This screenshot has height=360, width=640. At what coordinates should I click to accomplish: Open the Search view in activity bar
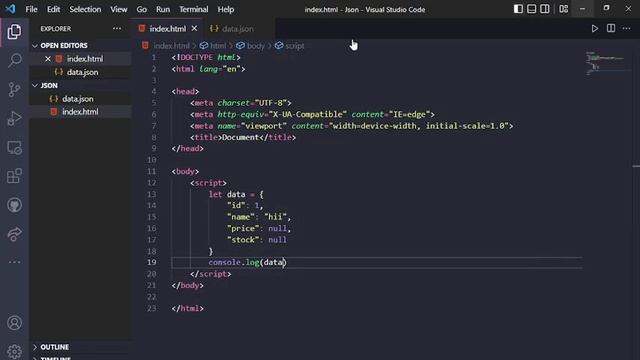coord(14,60)
